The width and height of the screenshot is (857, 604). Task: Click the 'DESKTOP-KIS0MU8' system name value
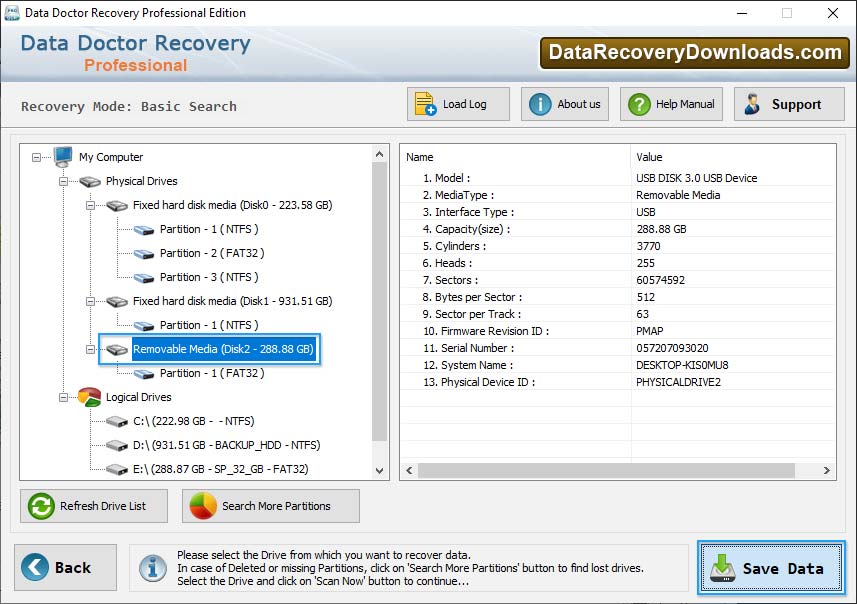(x=682, y=365)
